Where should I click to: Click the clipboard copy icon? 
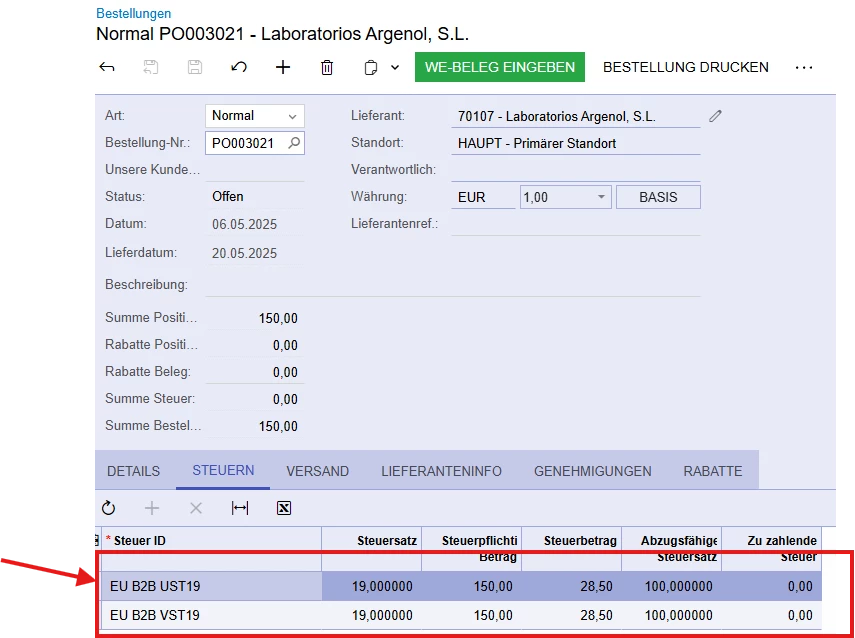point(371,68)
